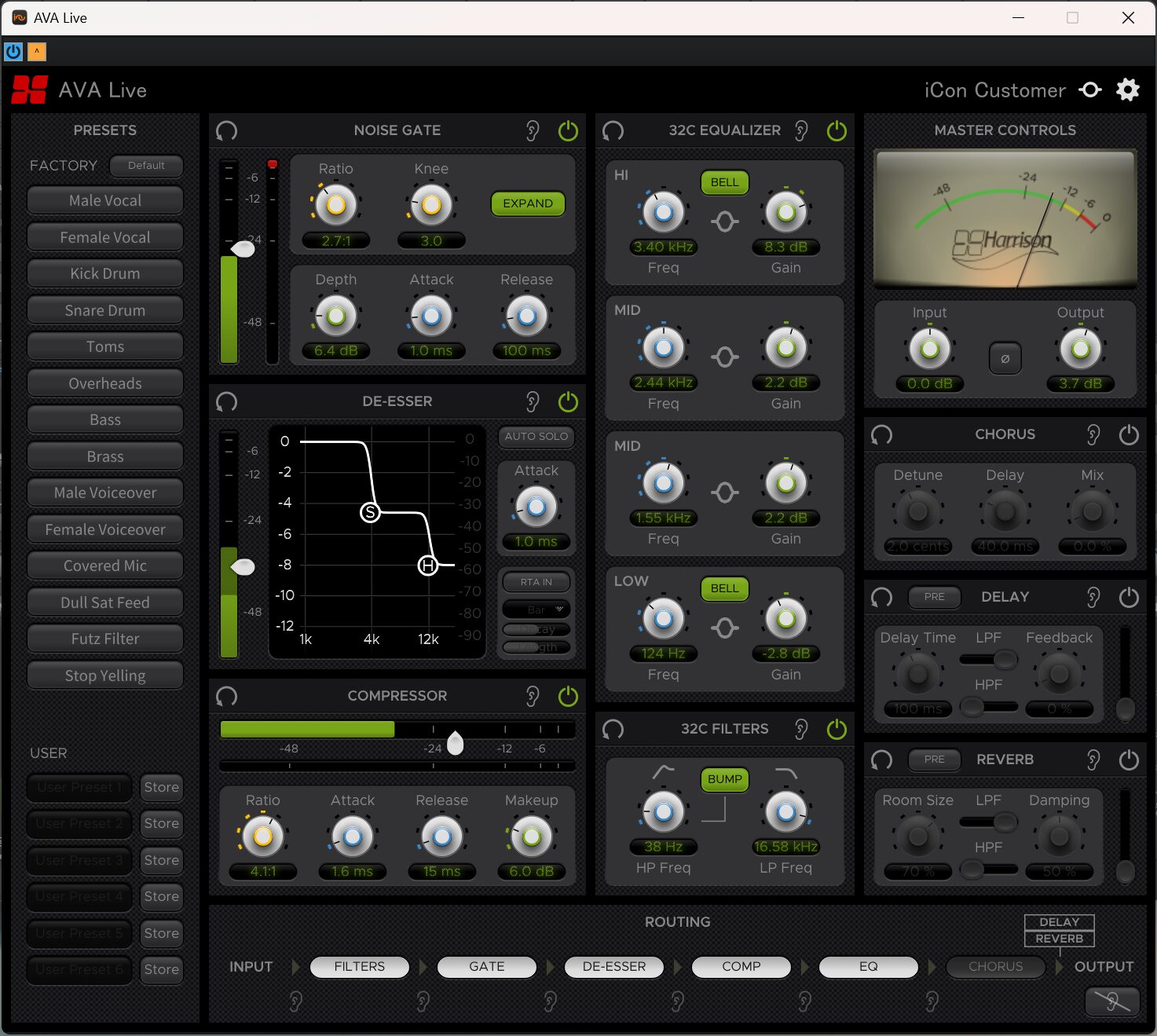The height and width of the screenshot is (1036, 1157).
Task: Click the factory Default button
Action: [146, 166]
